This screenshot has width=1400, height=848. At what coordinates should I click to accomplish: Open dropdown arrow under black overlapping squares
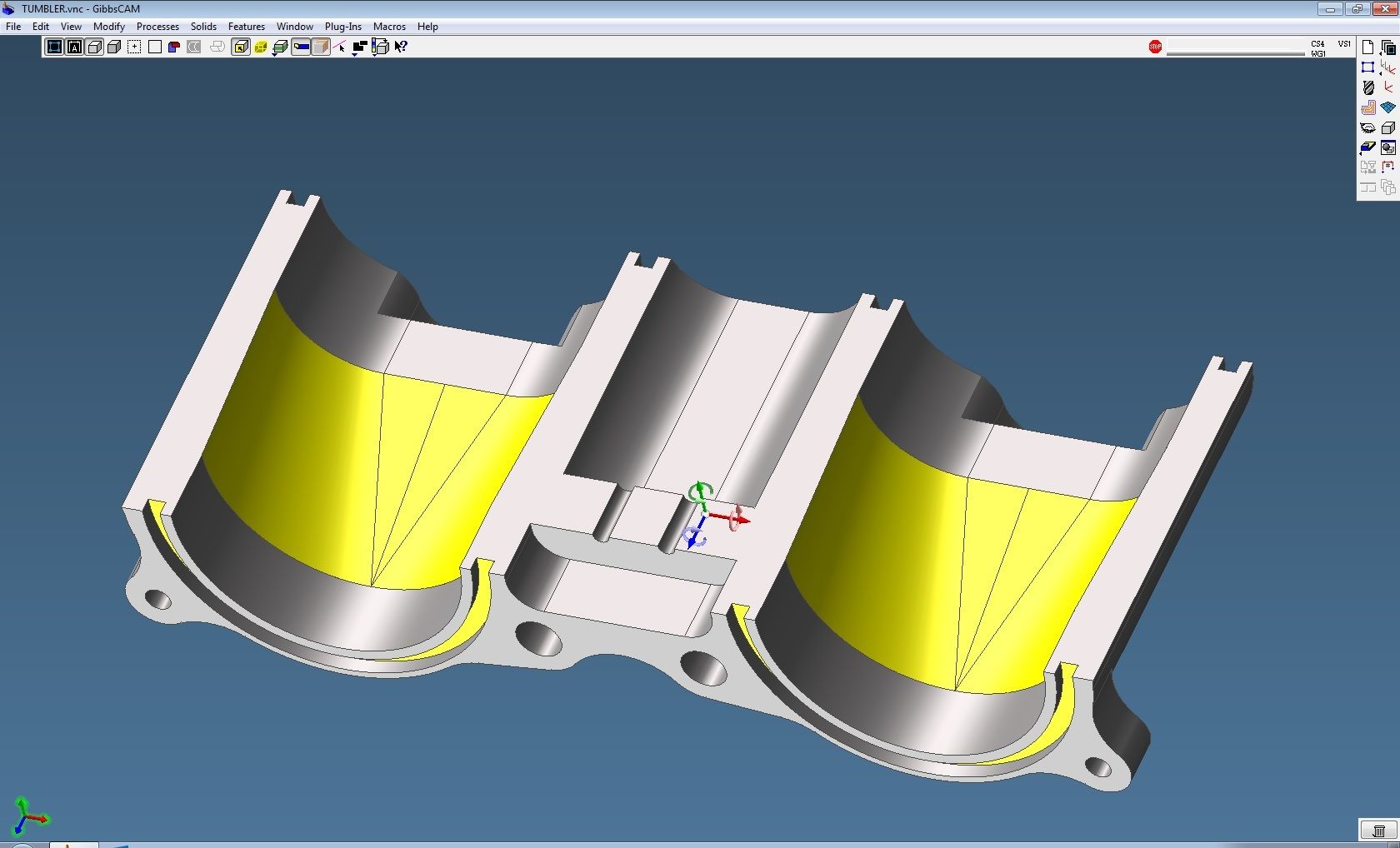(355, 54)
